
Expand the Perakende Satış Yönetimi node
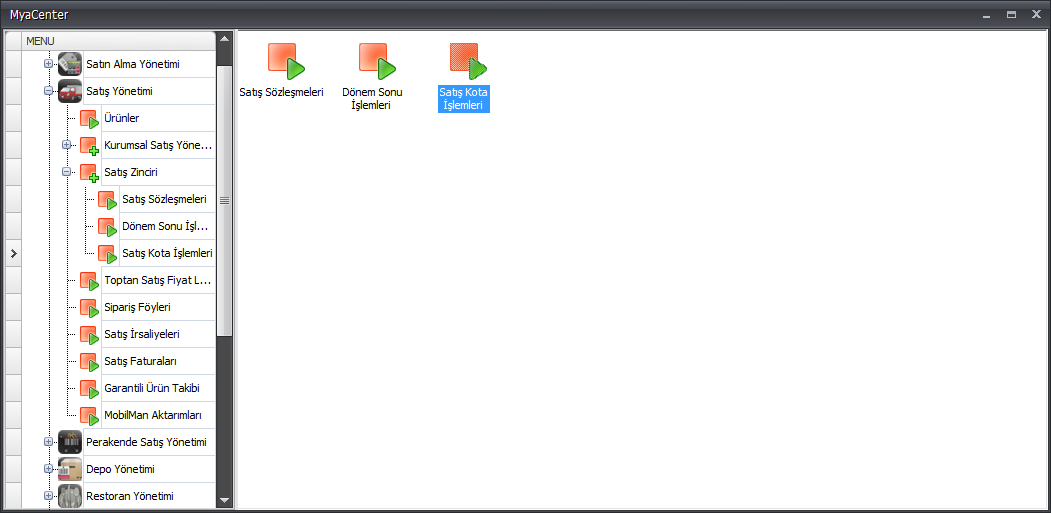coord(48,442)
